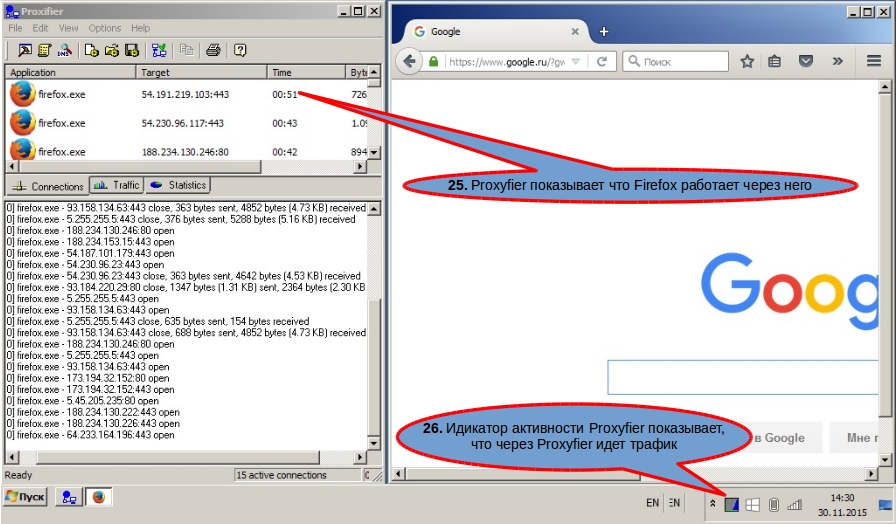Close the Google tab

pyautogui.click(x=575, y=32)
